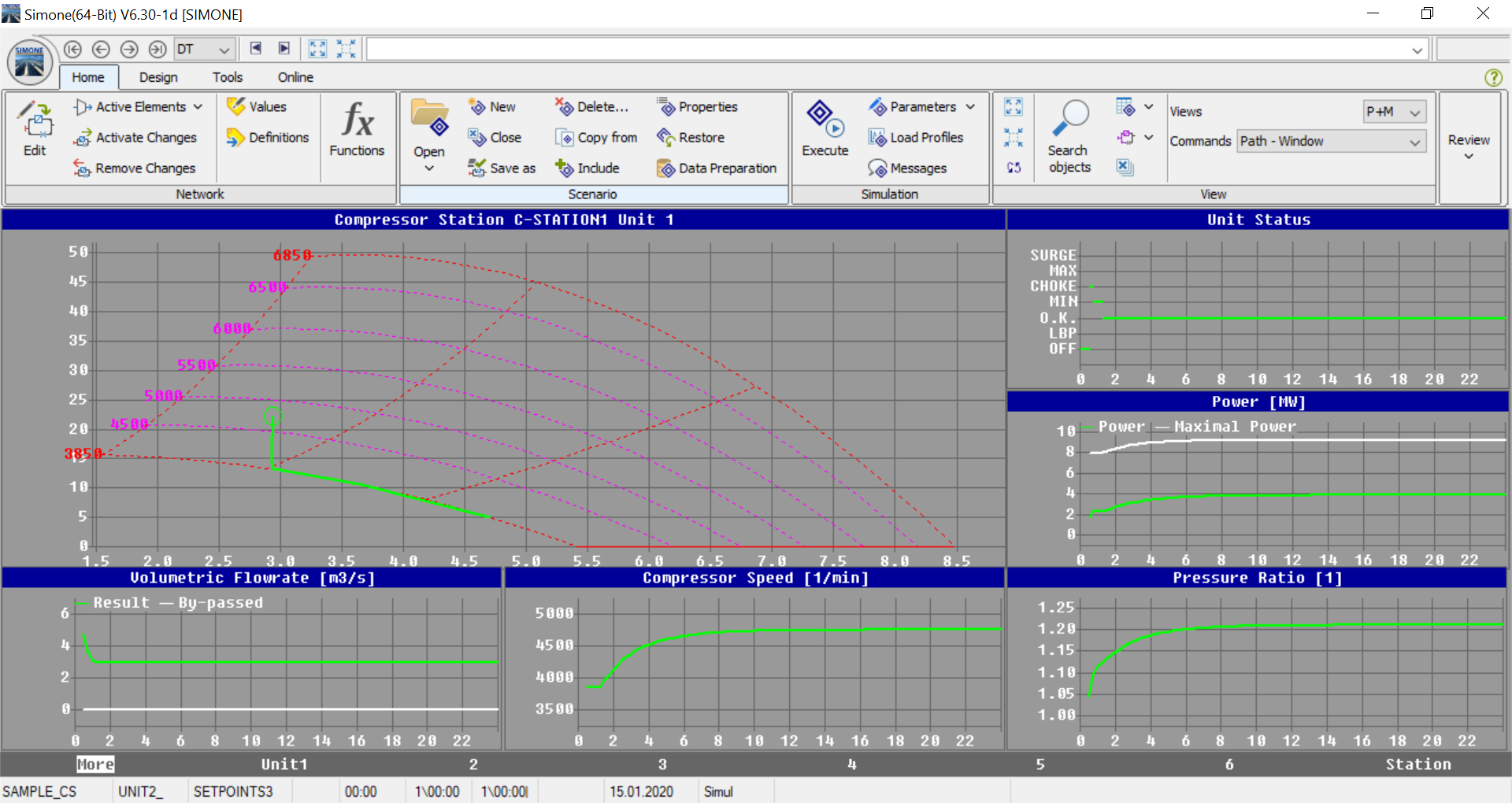Screen dimensions: 1512x803
Task: Click Copy from scenario
Action: point(596,138)
